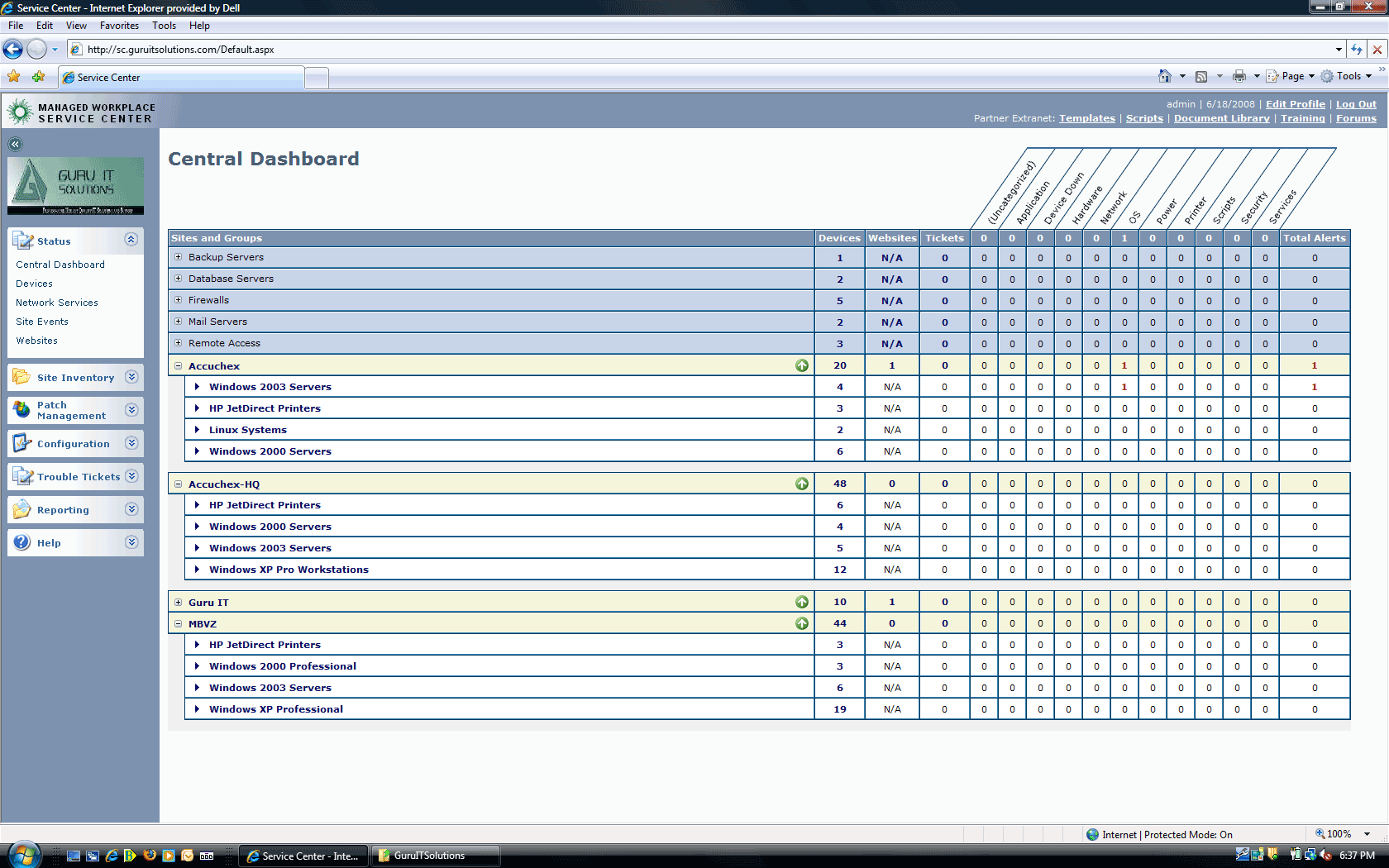The image size is (1389, 868).
Task: Click the Patch Management globe icon
Action: [x=21, y=410]
